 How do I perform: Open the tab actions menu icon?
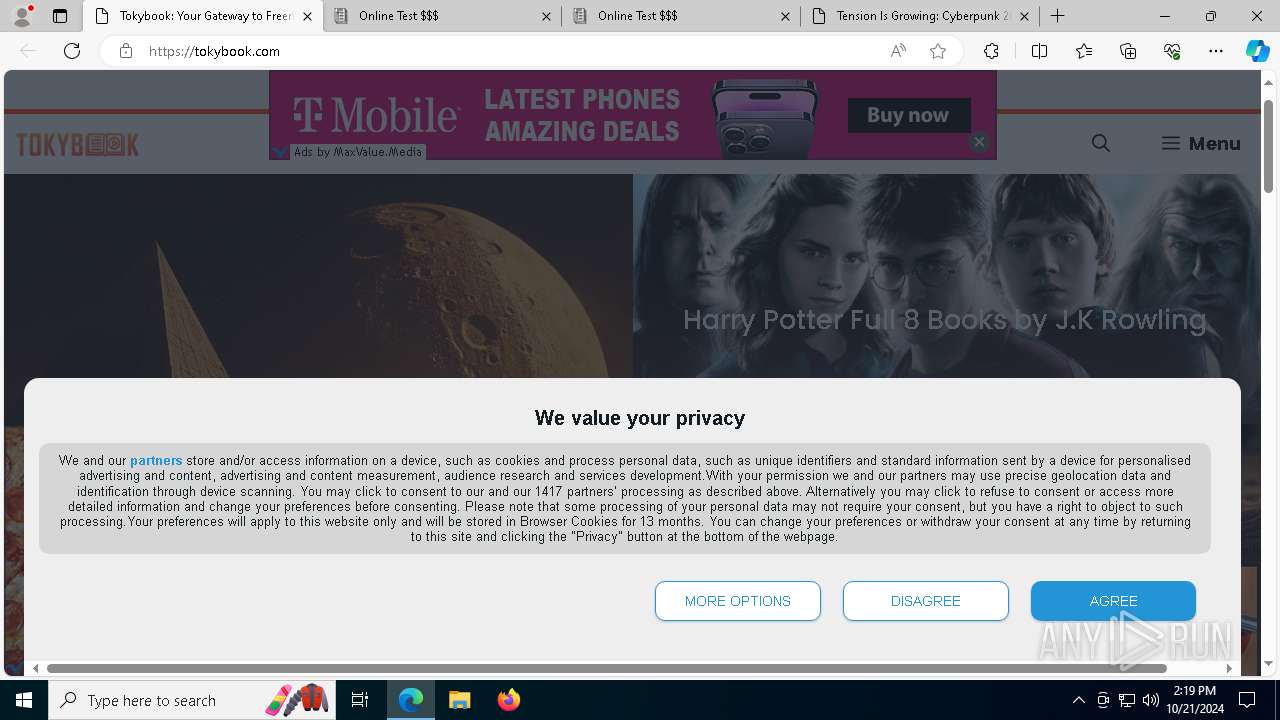coord(60,16)
